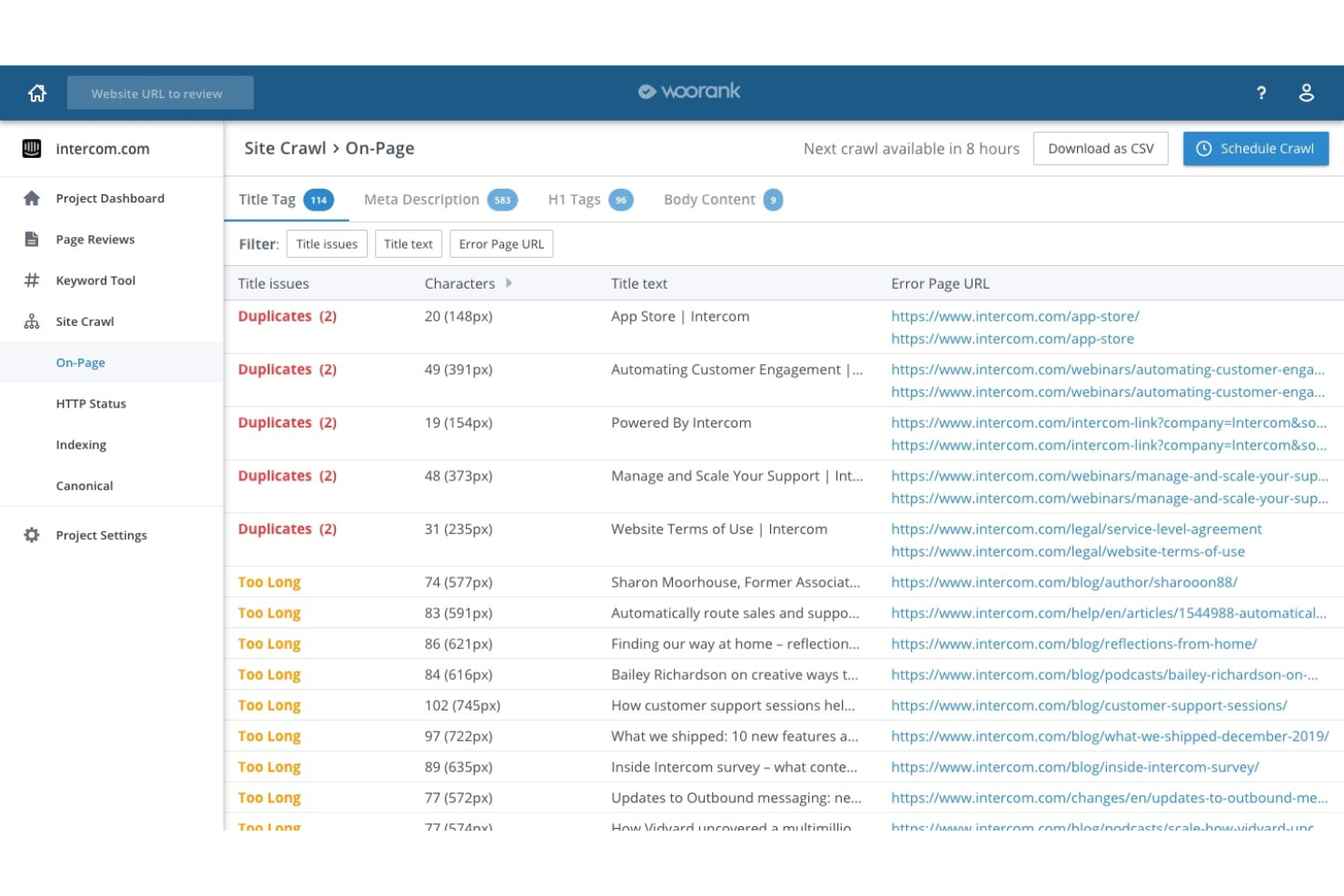
Task: Select Site Crawl in sidebar
Action: pos(84,321)
